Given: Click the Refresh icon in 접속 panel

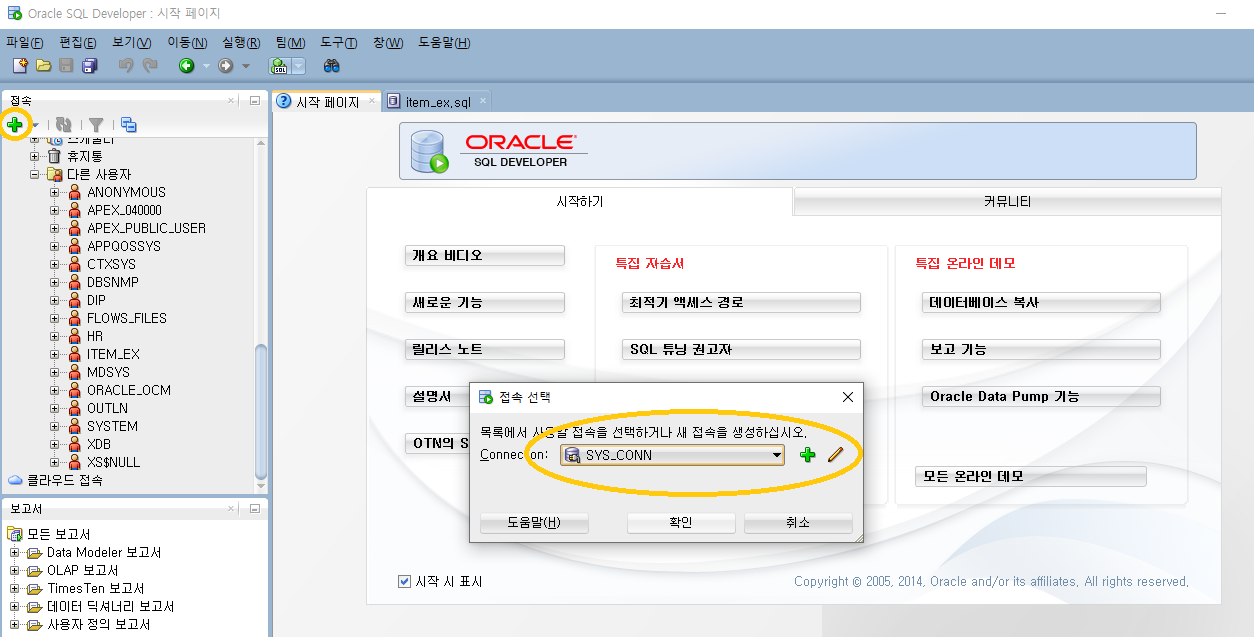Looking at the screenshot, I should 63,125.
